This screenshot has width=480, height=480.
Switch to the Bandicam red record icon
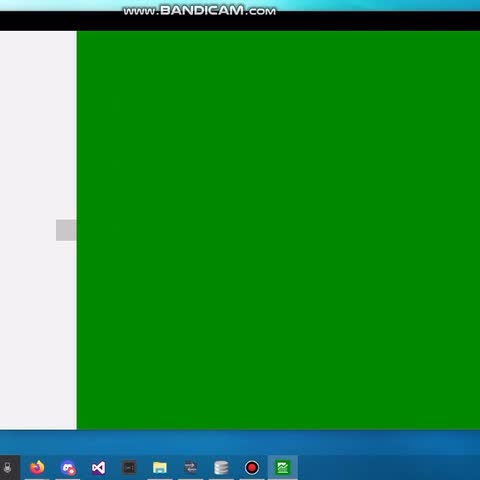252,468
